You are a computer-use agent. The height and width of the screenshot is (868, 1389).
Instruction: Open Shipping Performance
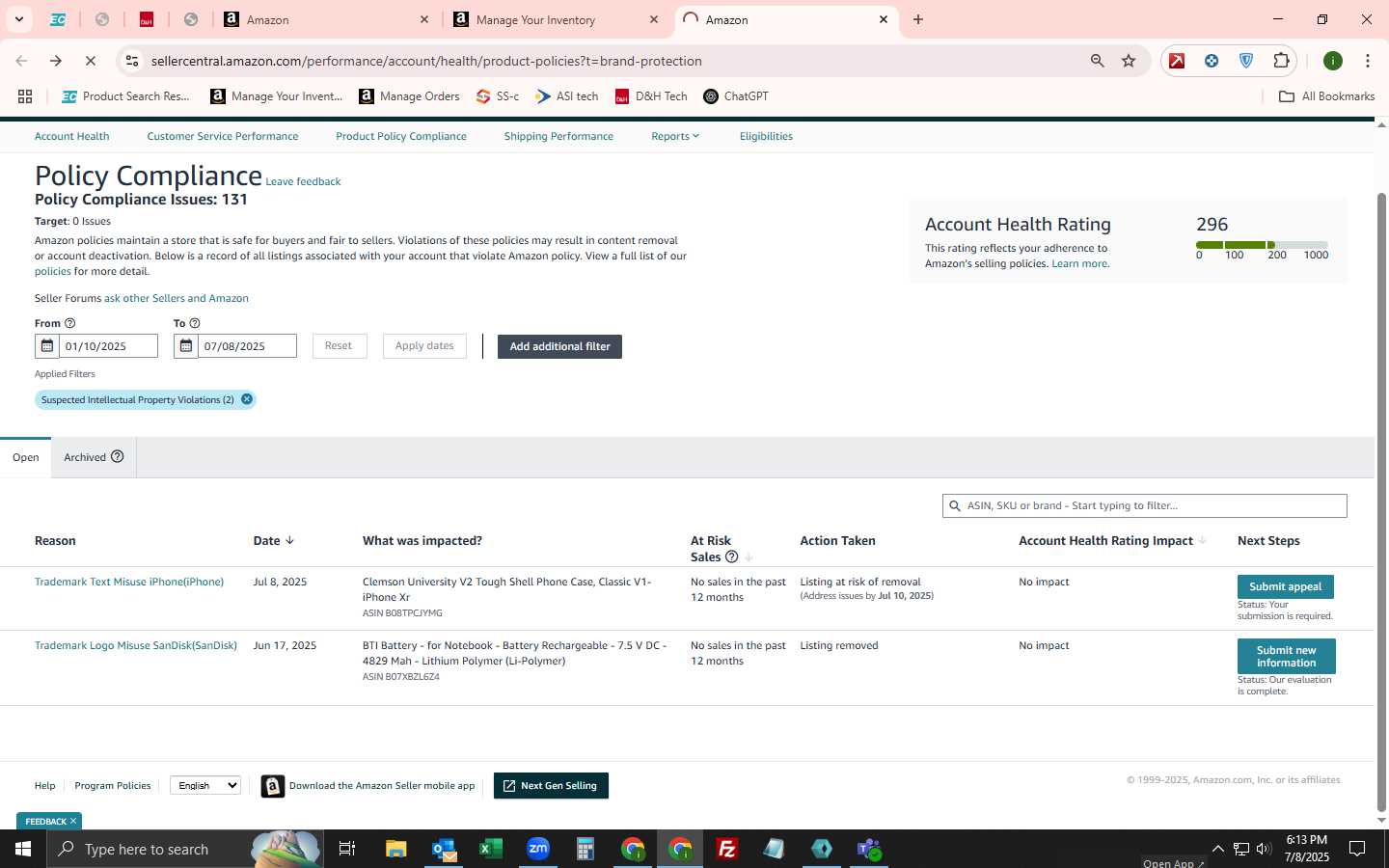(x=558, y=136)
